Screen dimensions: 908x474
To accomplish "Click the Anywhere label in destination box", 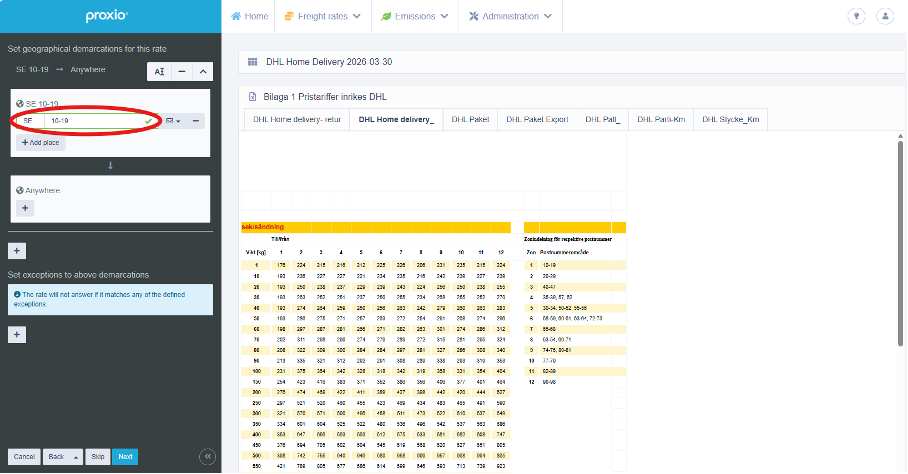I will [43, 190].
